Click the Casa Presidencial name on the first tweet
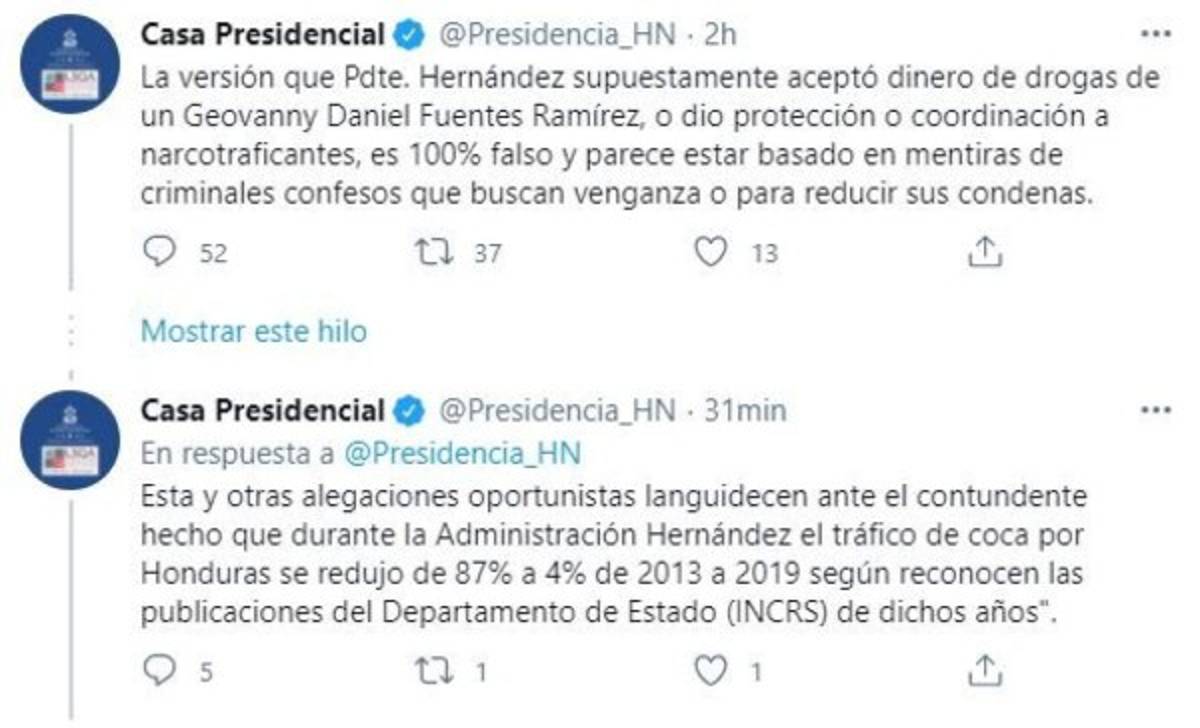Viewport: 1200px width, 728px height. pos(262,35)
